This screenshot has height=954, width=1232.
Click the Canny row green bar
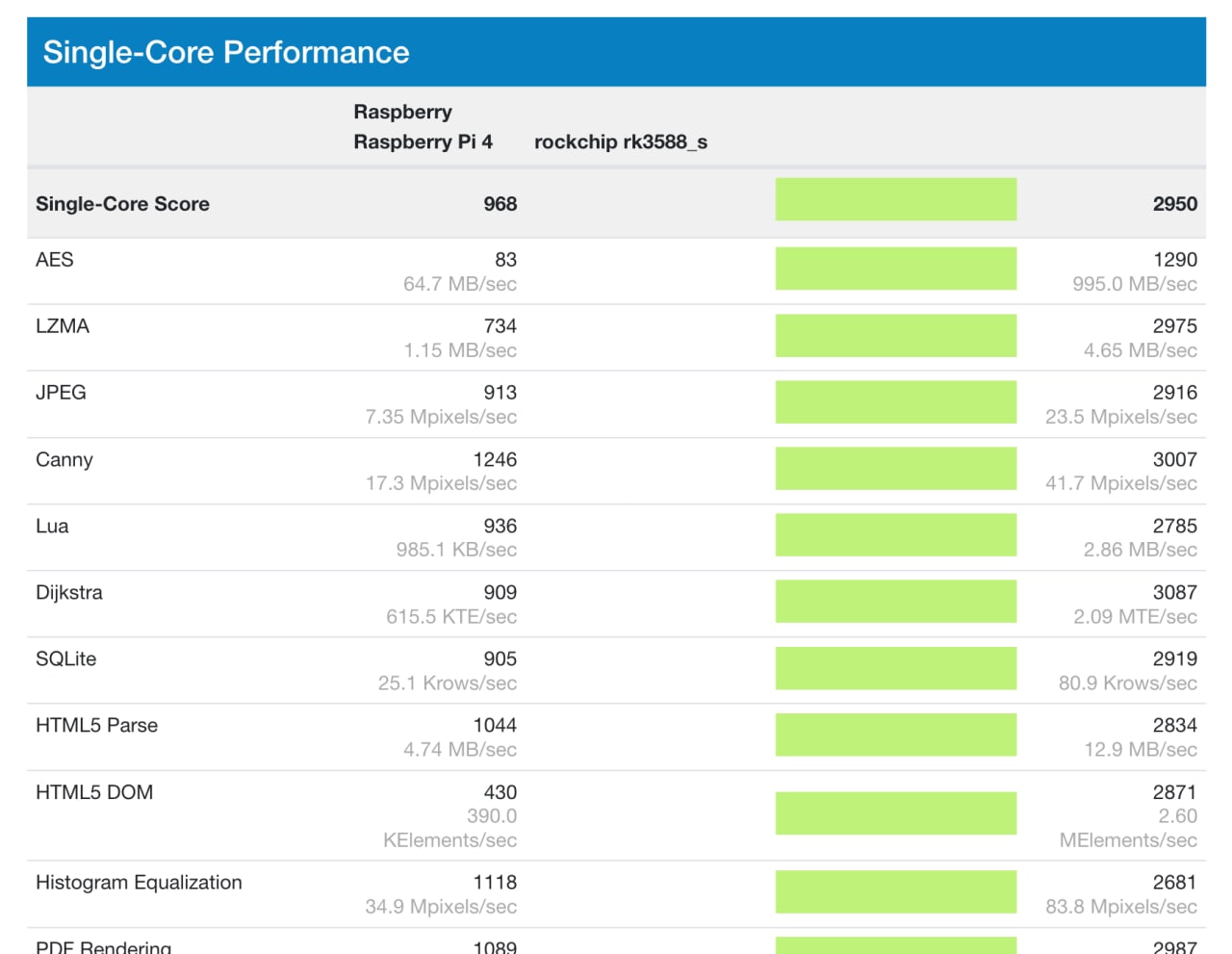895,469
